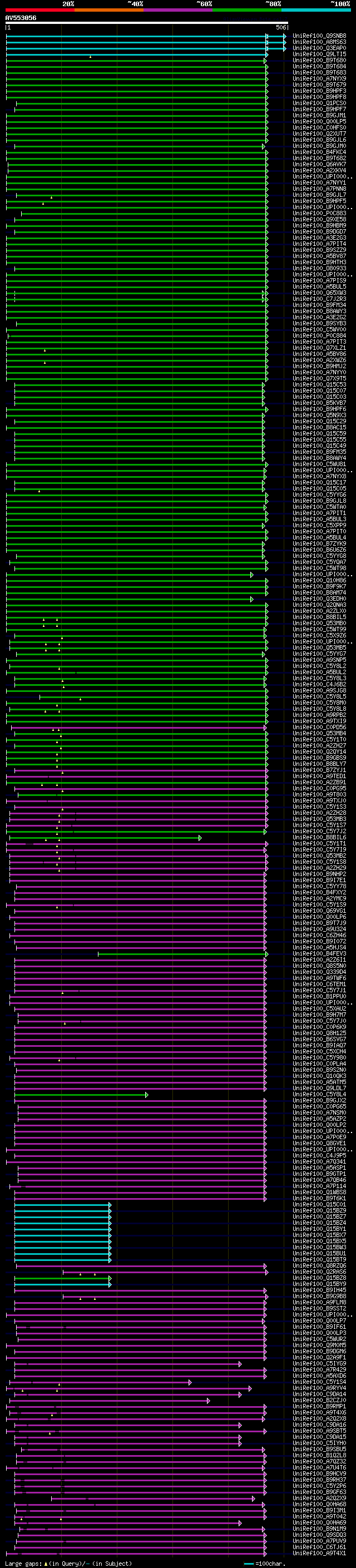Open hit UniRef100_A8MS63
This screenshot has width=356, height=1568.
[319, 42]
